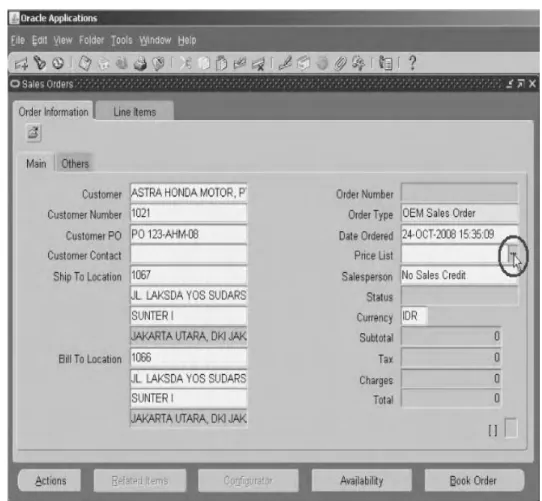Image resolution: width=542 pixels, height=501 pixels.
Task: Tick the checkbox next to the [ ] indicator
Action: [511, 428]
